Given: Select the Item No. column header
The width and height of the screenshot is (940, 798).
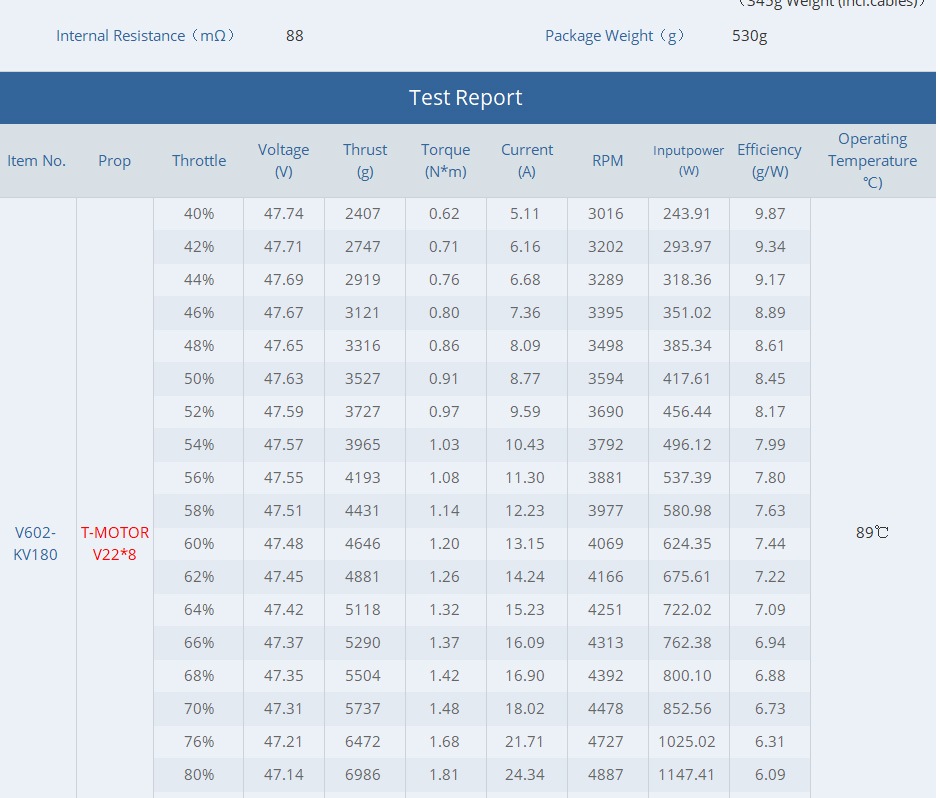Looking at the screenshot, I should coord(37,161).
